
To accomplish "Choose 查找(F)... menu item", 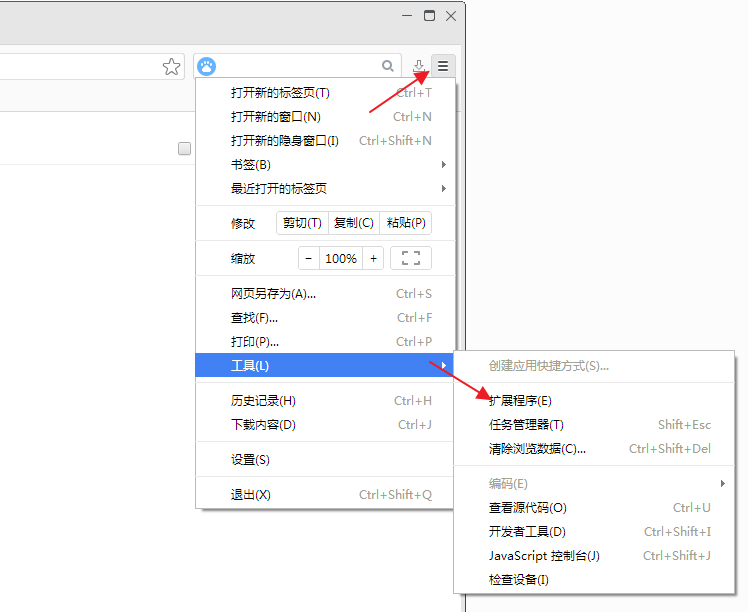I will 324,318.
